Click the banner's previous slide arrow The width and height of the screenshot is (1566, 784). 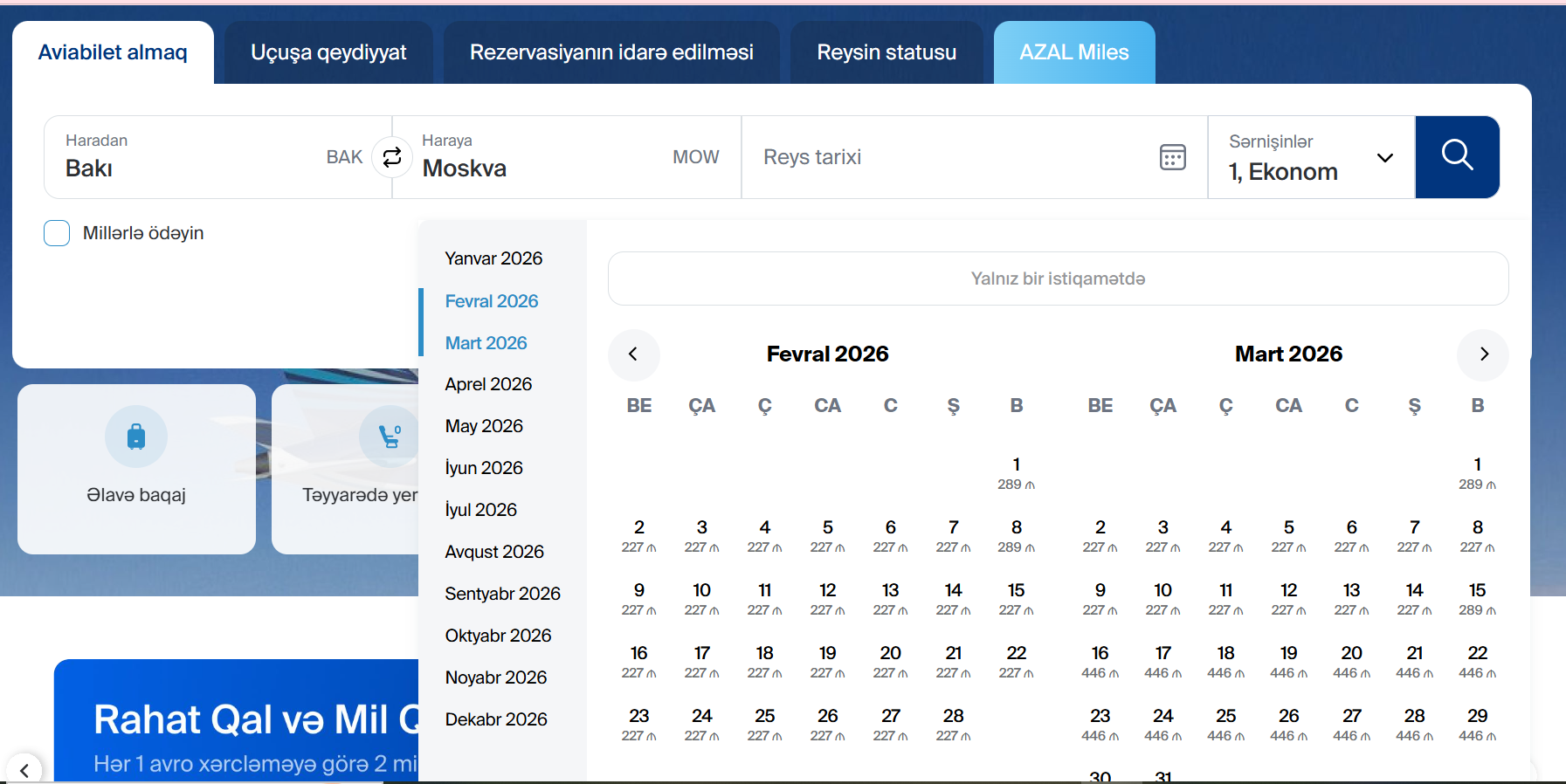pos(24,769)
